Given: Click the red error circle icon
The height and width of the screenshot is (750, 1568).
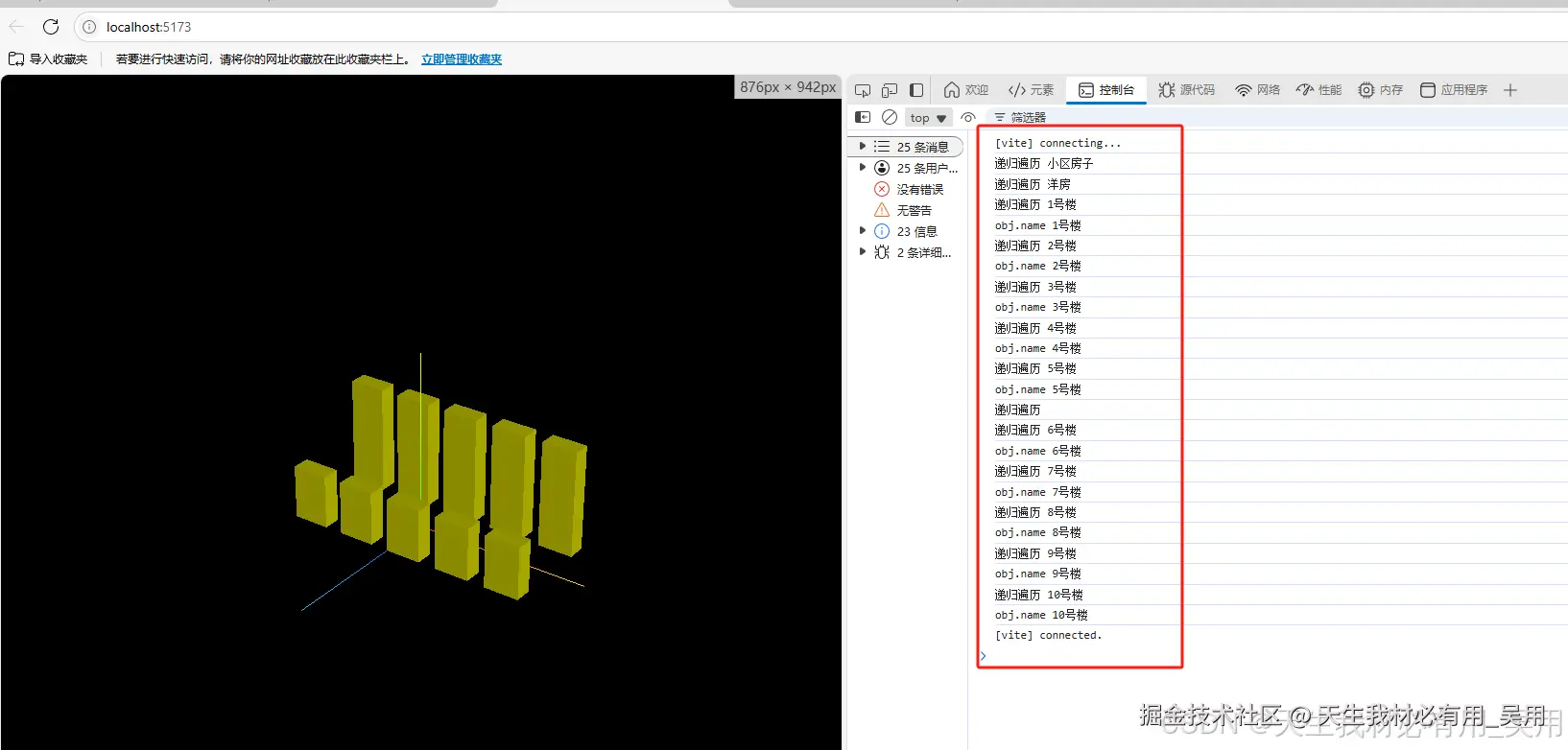Looking at the screenshot, I should [x=882, y=189].
